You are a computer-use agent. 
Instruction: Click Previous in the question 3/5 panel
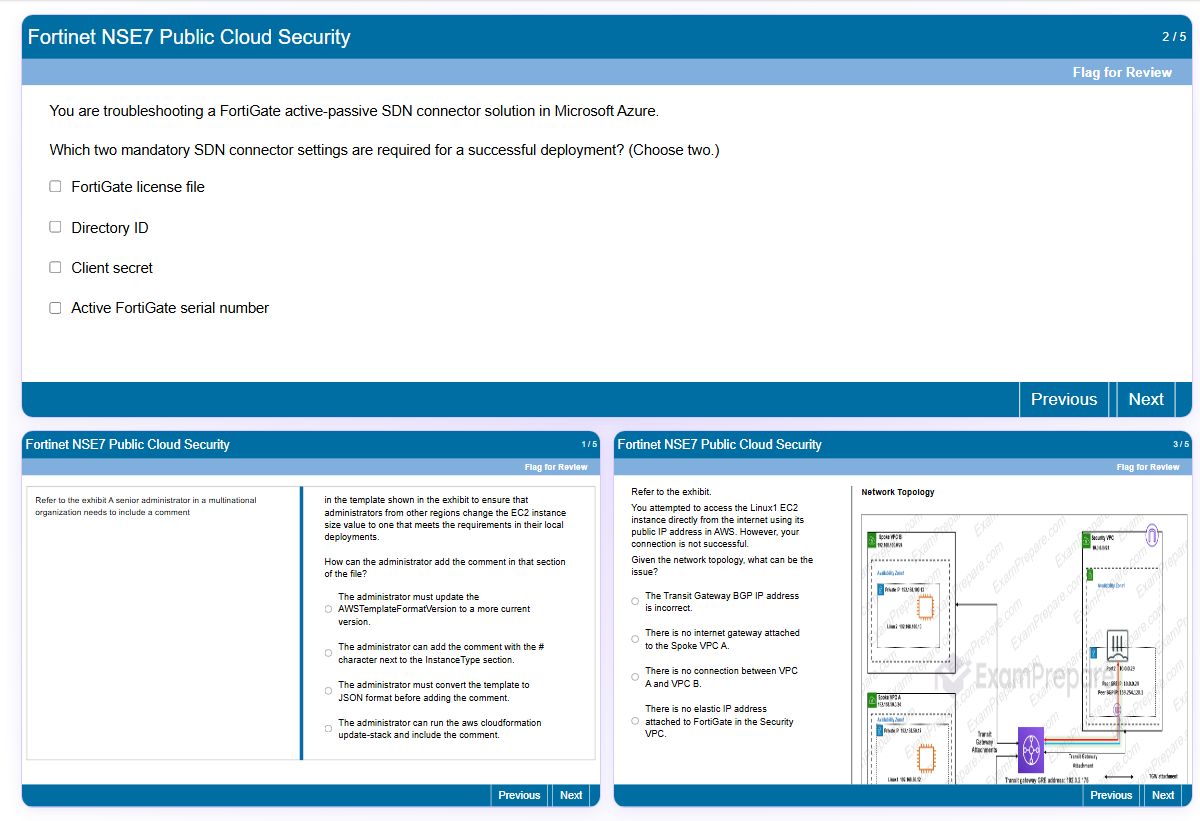pos(1111,795)
